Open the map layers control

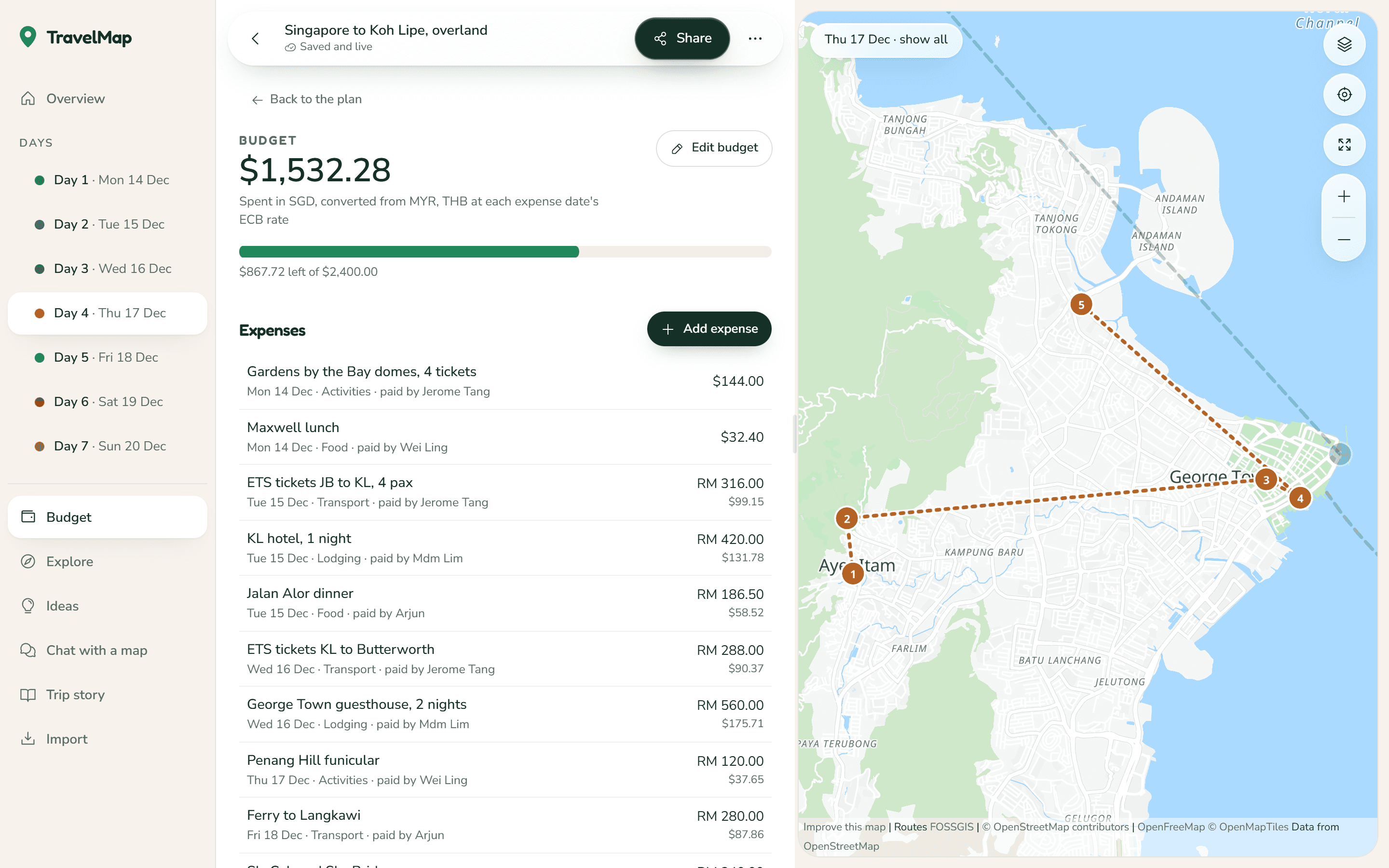[x=1344, y=44]
